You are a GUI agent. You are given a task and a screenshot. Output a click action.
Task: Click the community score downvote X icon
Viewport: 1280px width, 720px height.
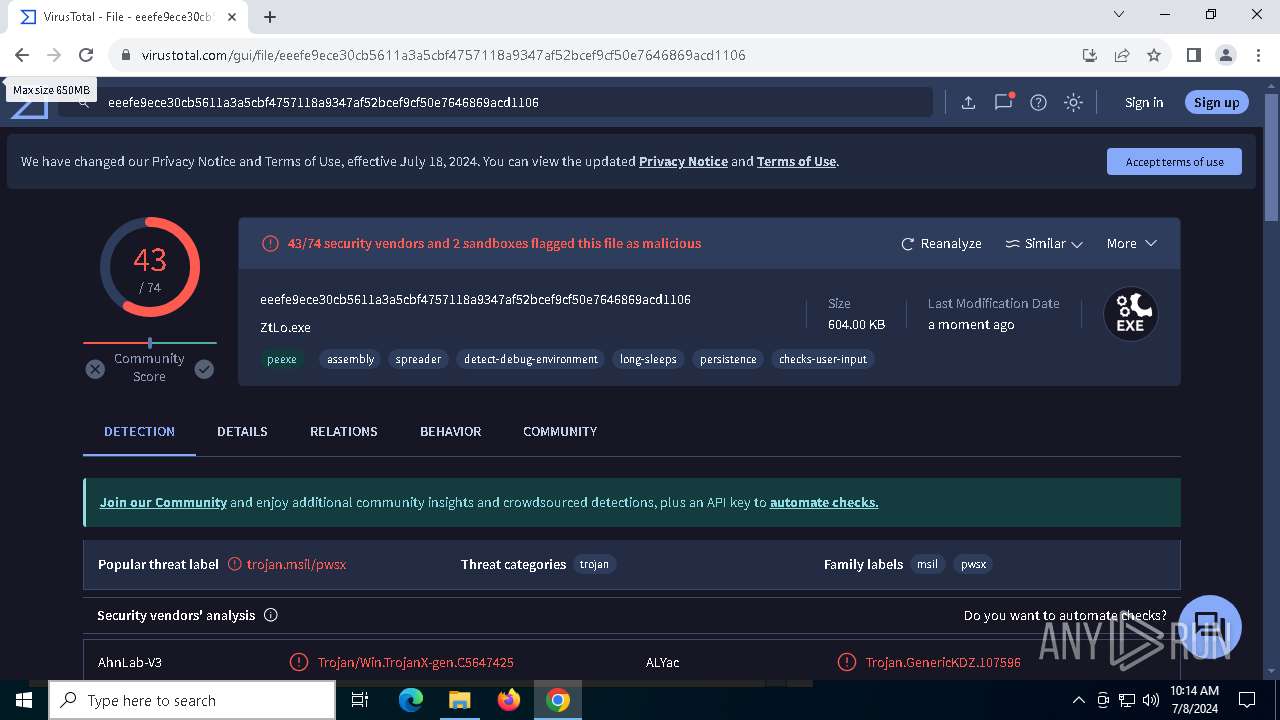coord(95,369)
